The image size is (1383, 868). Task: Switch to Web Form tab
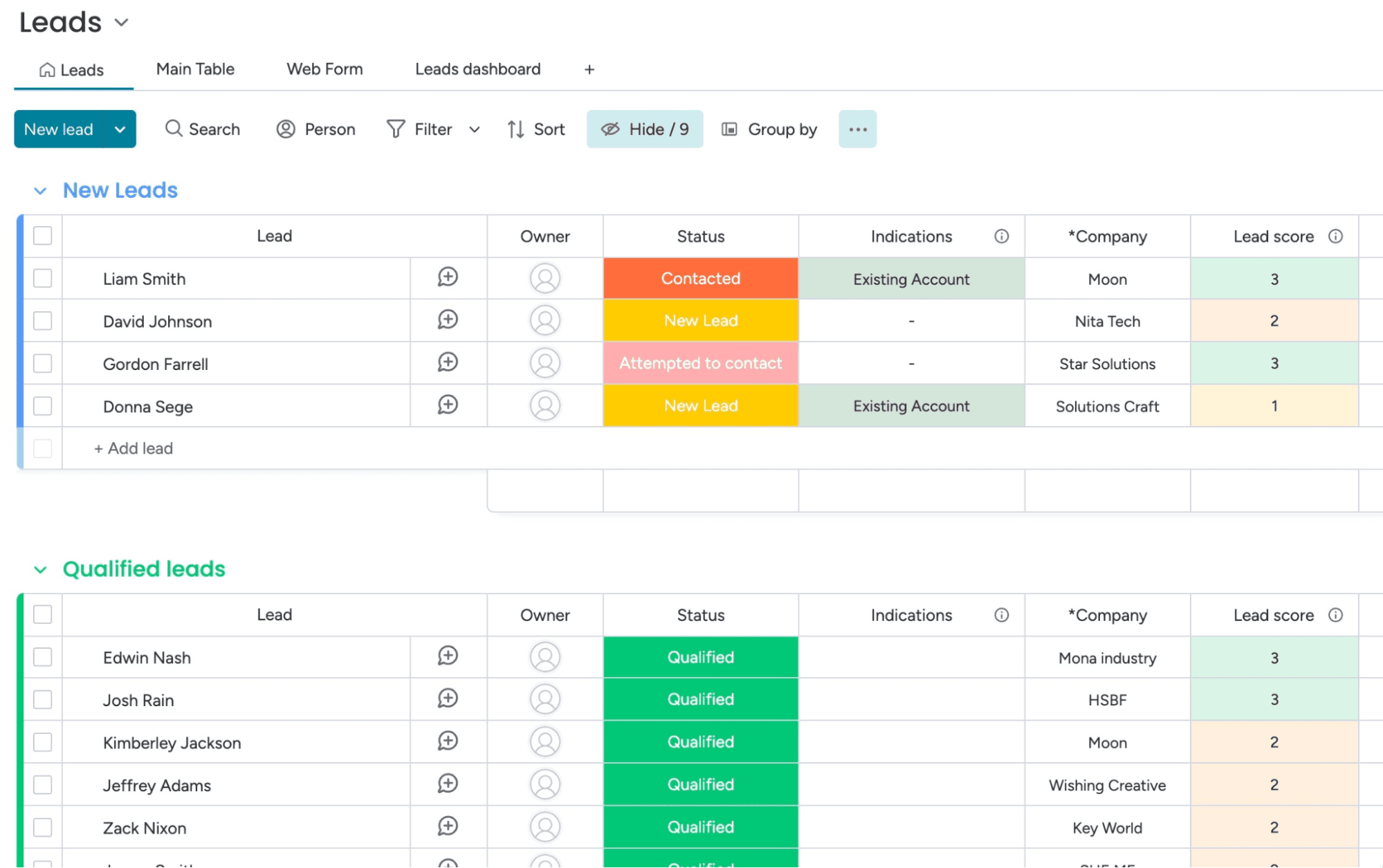[324, 69]
